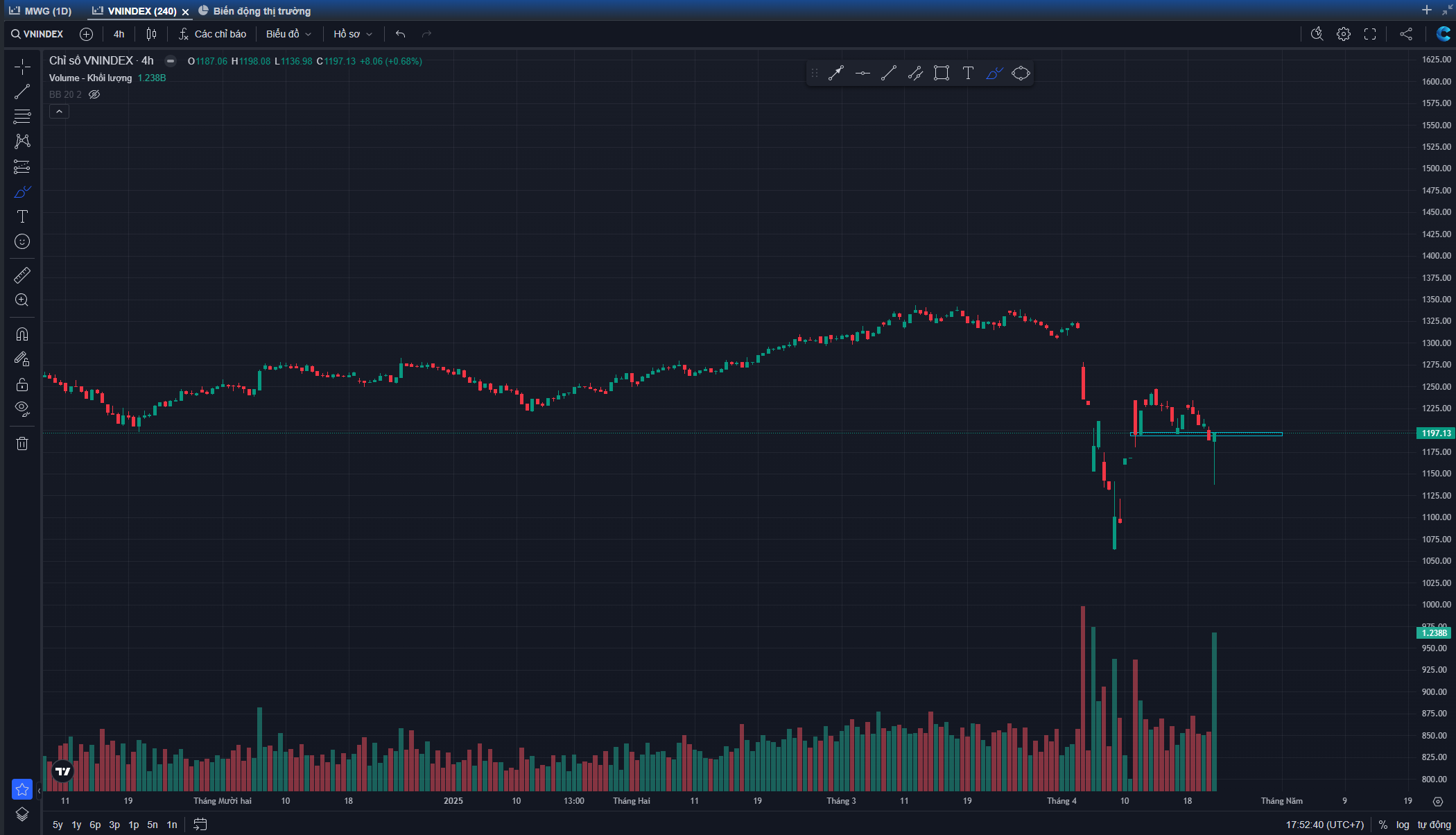The height and width of the screenshot is (835, 1456).
Task: Click the VNINDEX symbol search field
Action: [37, 34]
